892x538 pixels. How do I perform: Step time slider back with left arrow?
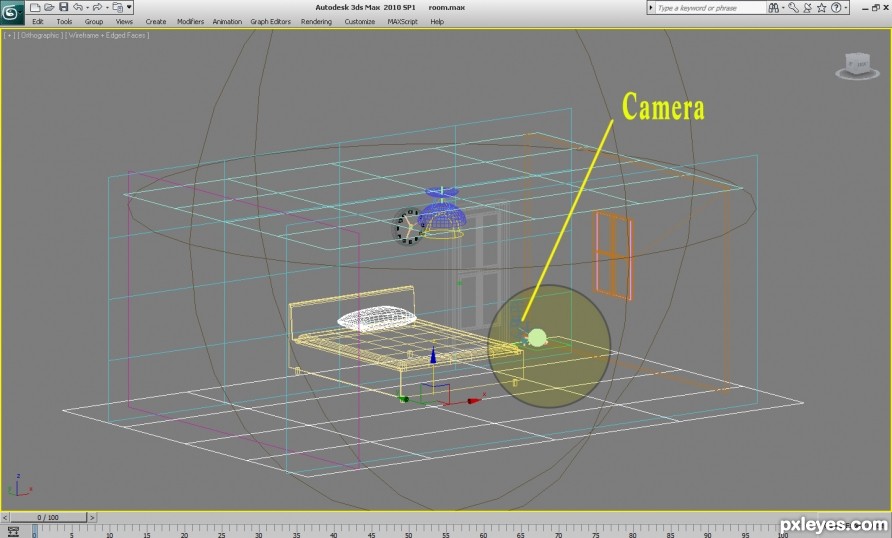click(x=5, y=517)
